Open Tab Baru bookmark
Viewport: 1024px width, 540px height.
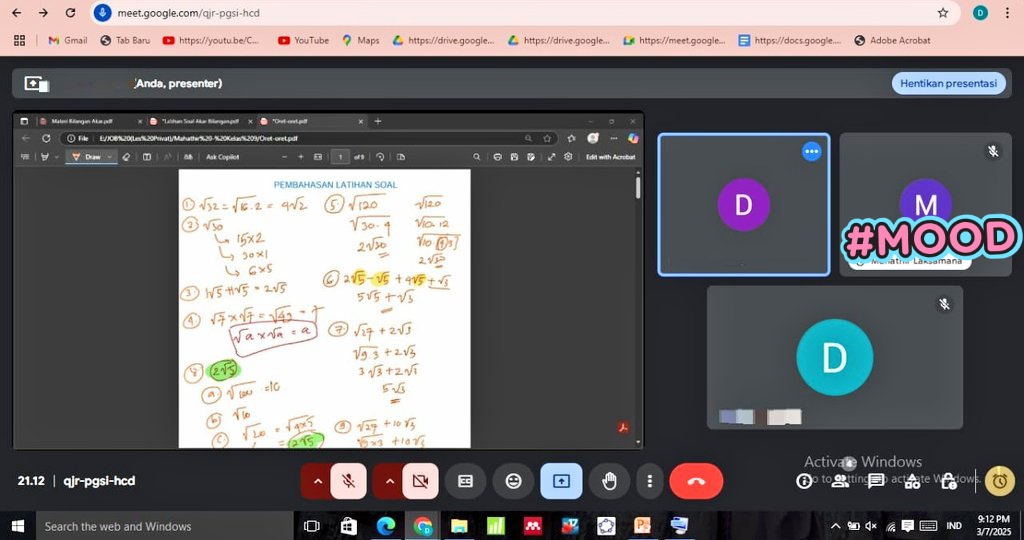pyautogui.click(x=125, y=40)
